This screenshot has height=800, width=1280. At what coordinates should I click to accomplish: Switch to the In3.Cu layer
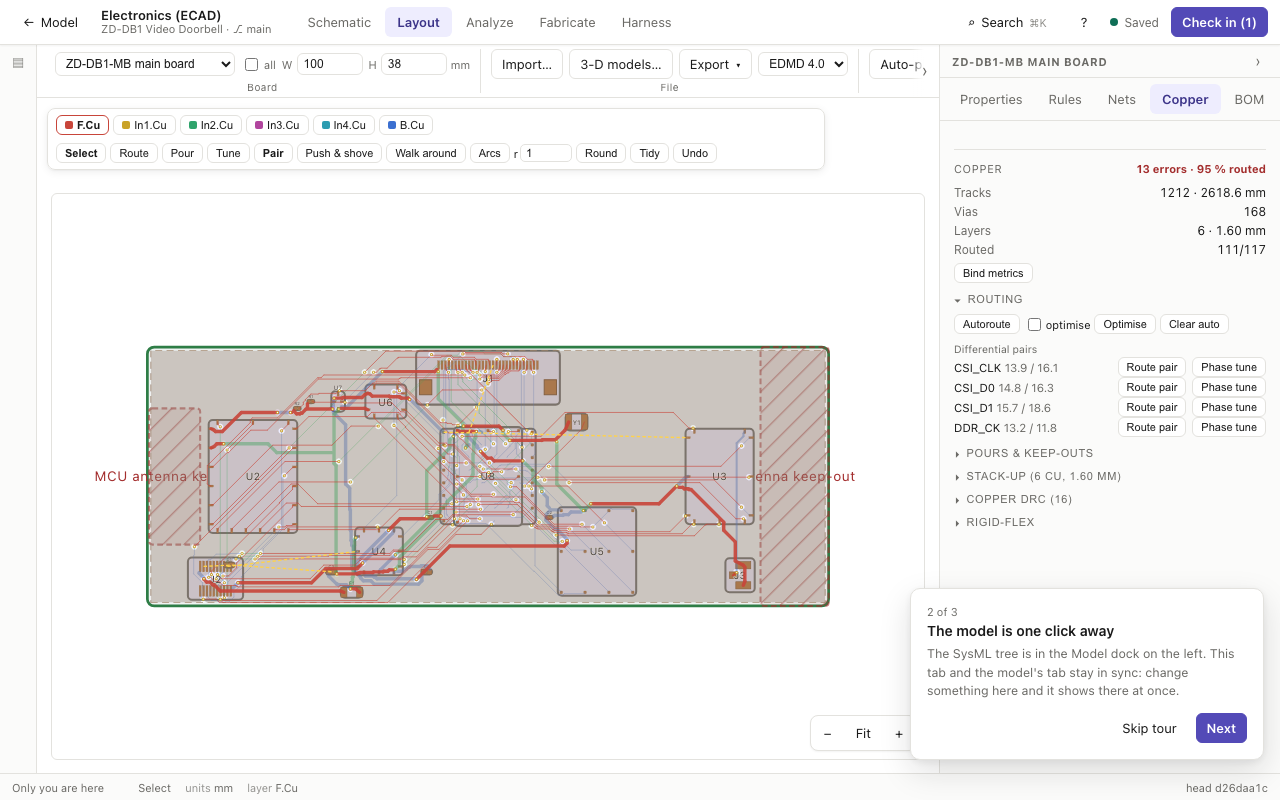277,125
